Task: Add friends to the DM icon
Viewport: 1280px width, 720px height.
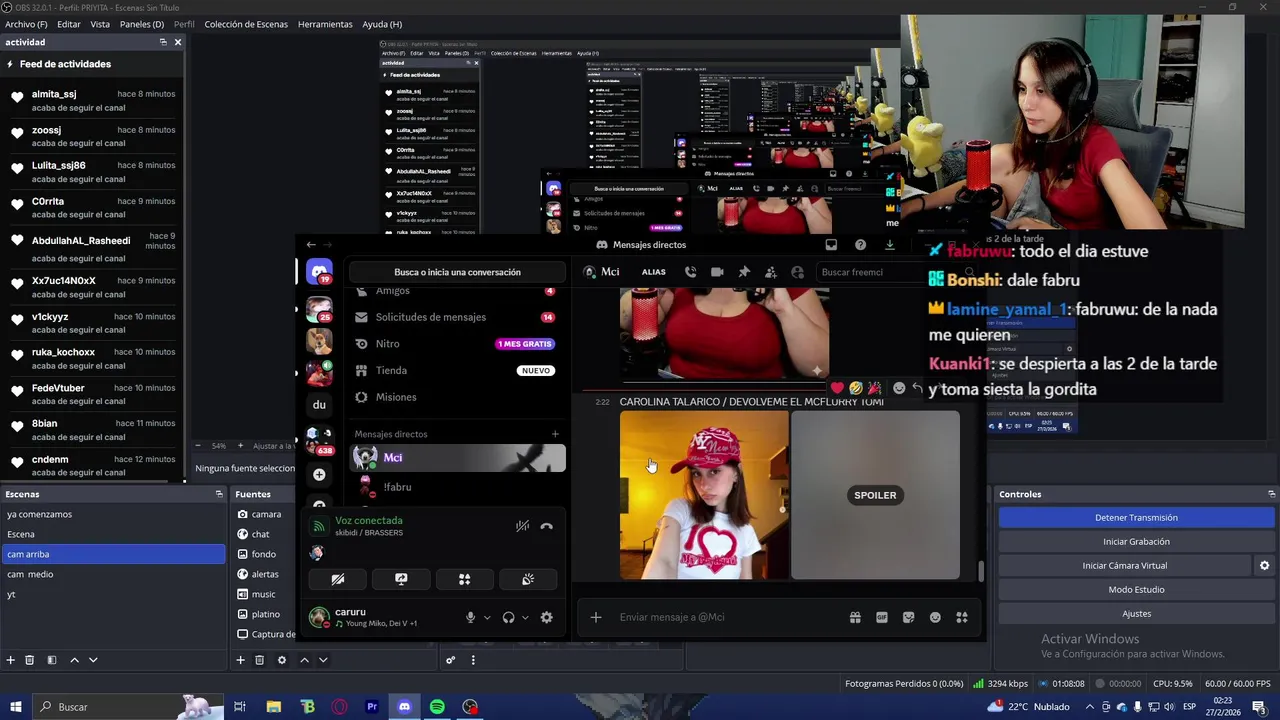Action: point(771,272)
